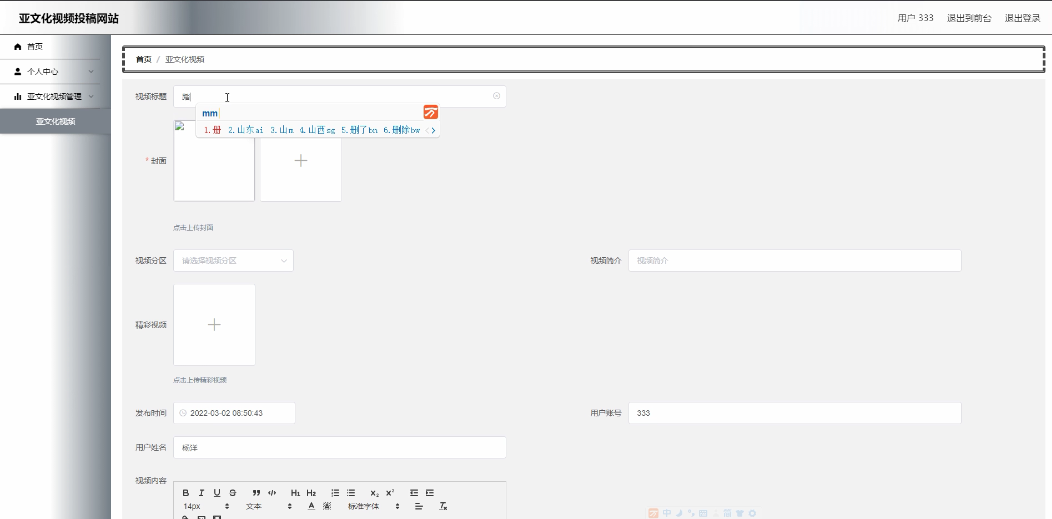Increase indent in the editor
The height and width of the screenshot is (519, 1052).
429,493
